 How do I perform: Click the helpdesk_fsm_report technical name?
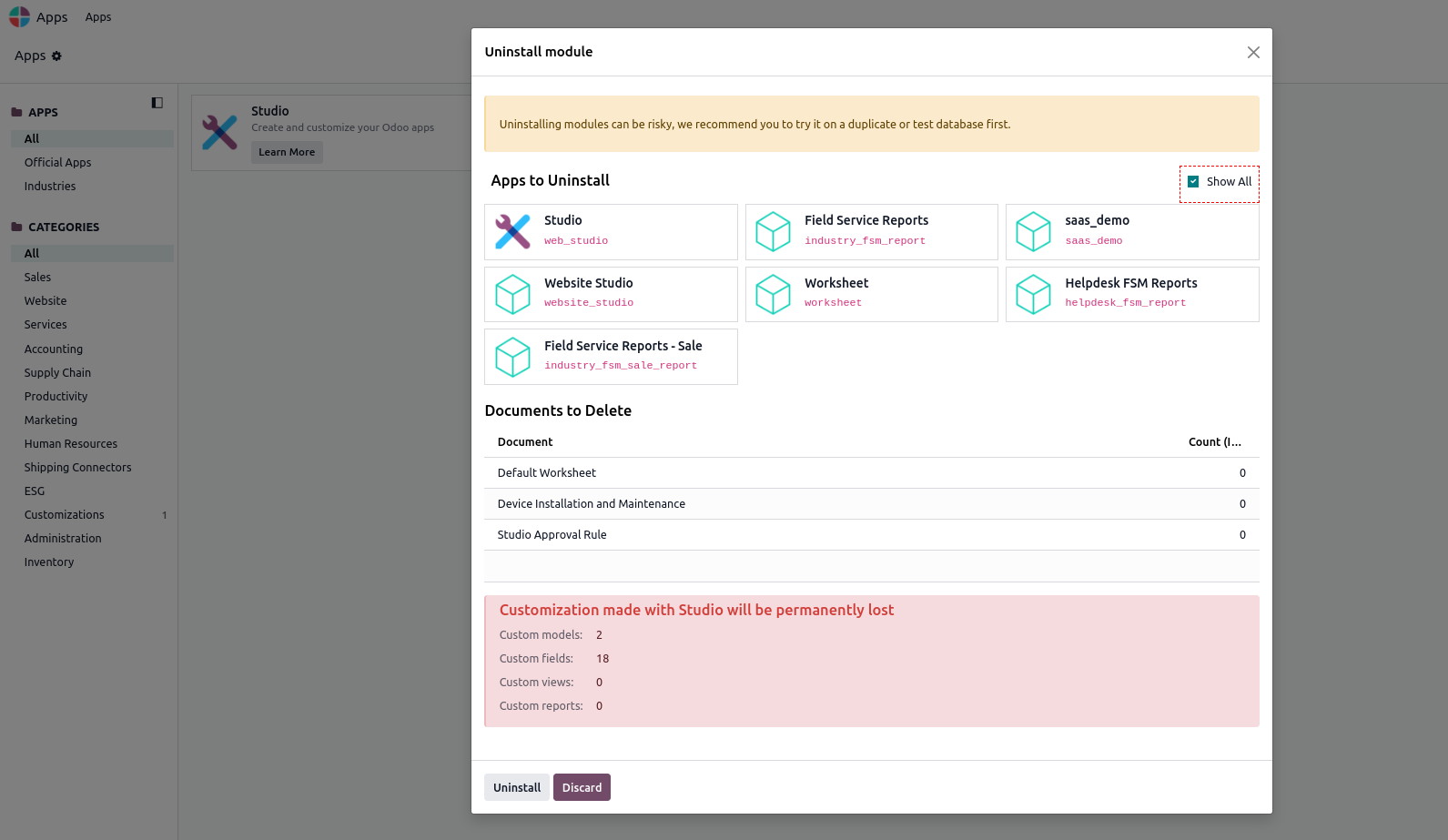[x=1126, y=303]
